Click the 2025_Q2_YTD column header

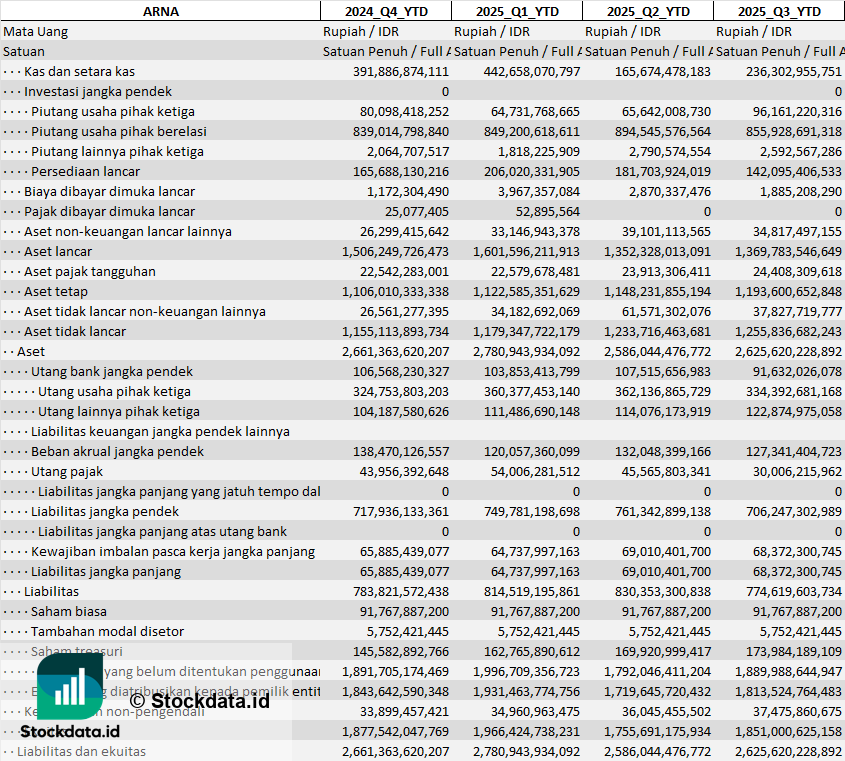[648, 11]
